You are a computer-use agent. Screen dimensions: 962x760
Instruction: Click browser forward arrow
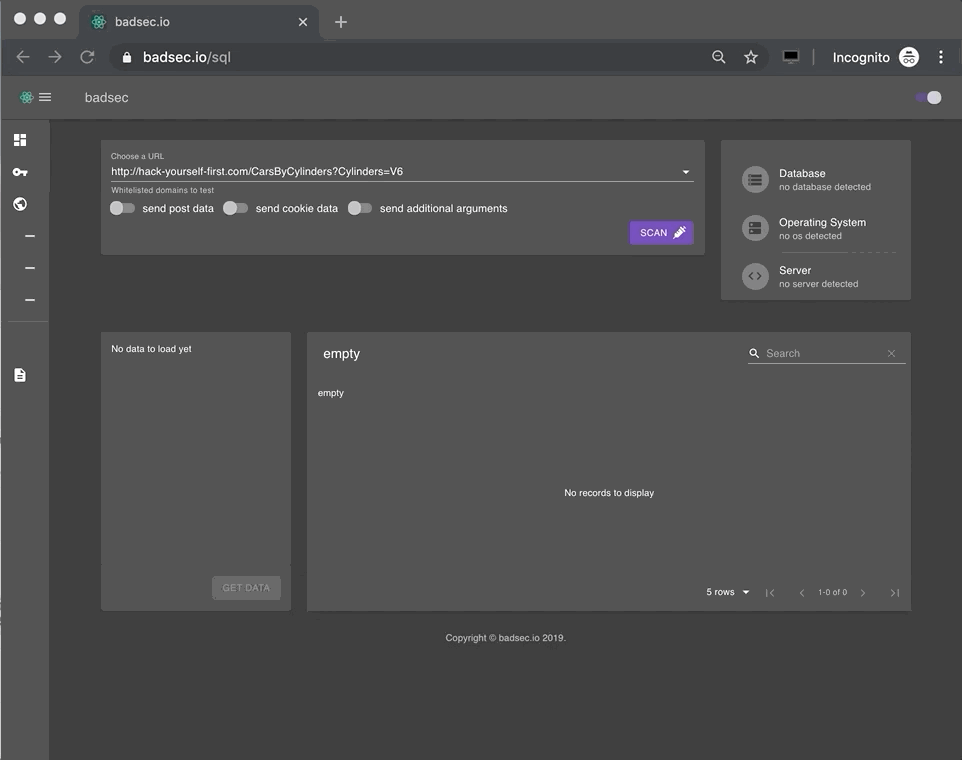[x=55, y=57]
